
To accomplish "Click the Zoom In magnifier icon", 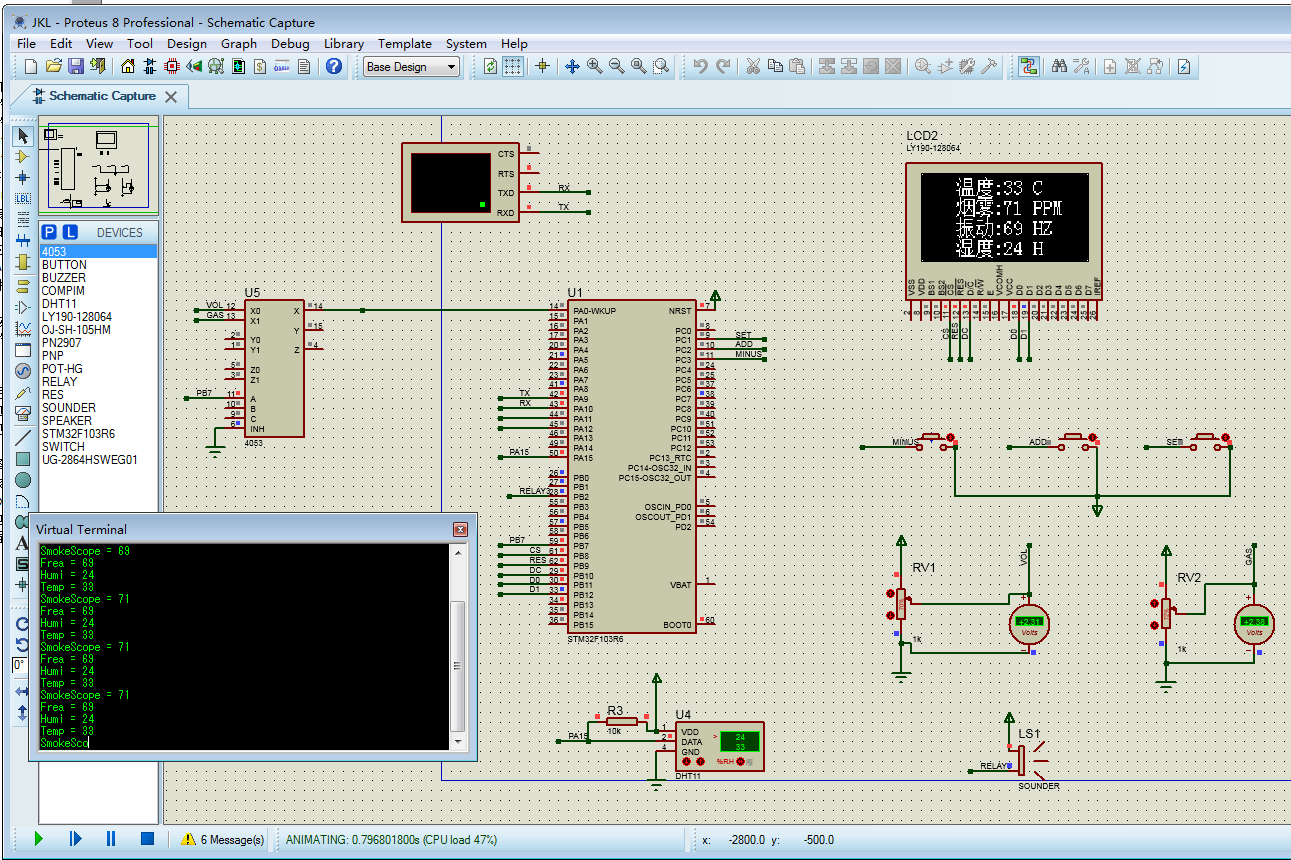I will (594, 66).
